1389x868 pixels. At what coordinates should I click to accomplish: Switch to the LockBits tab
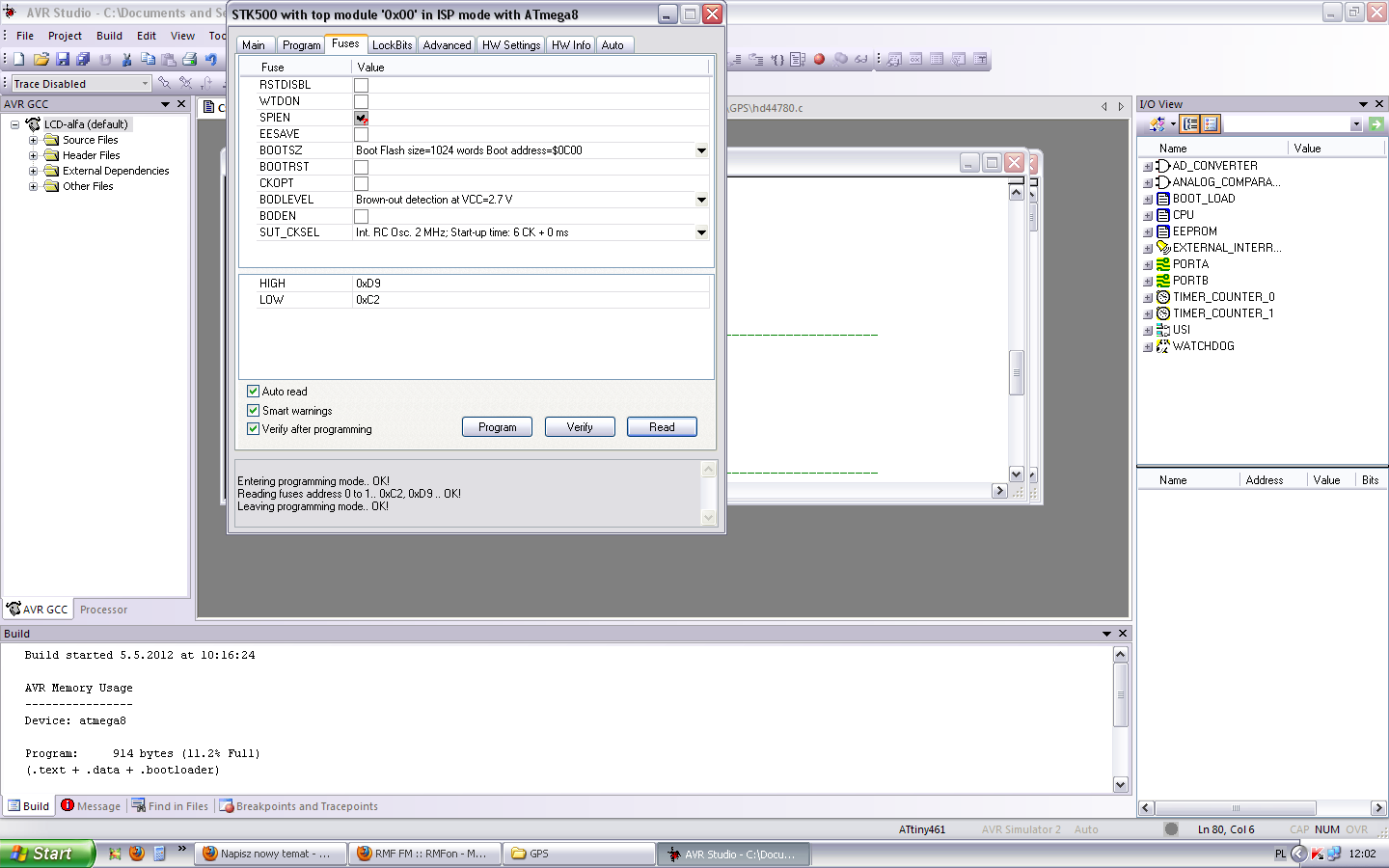(392, 45)
